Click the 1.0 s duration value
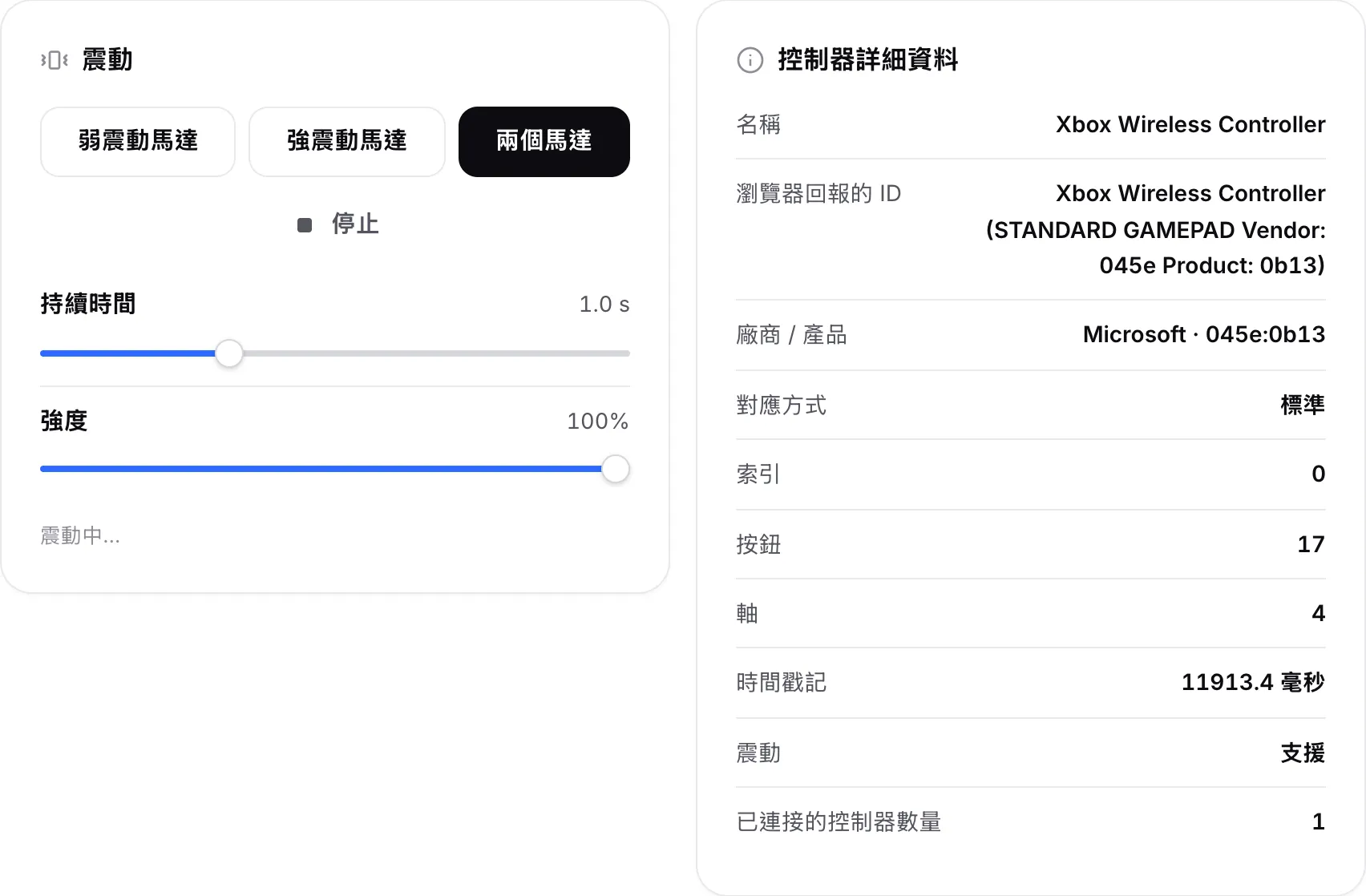This screenshot has width=1366, height=896. click(x=604, y=305)
